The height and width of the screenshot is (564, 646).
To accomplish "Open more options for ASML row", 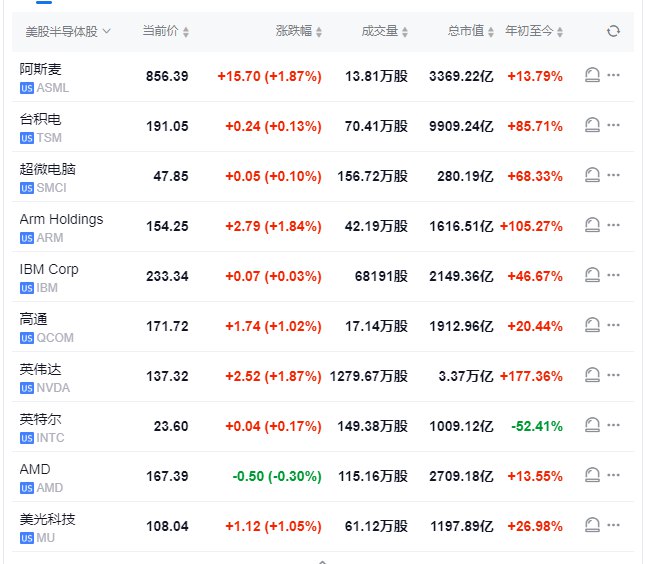I will pyautogui.click(x=613, y=75).
